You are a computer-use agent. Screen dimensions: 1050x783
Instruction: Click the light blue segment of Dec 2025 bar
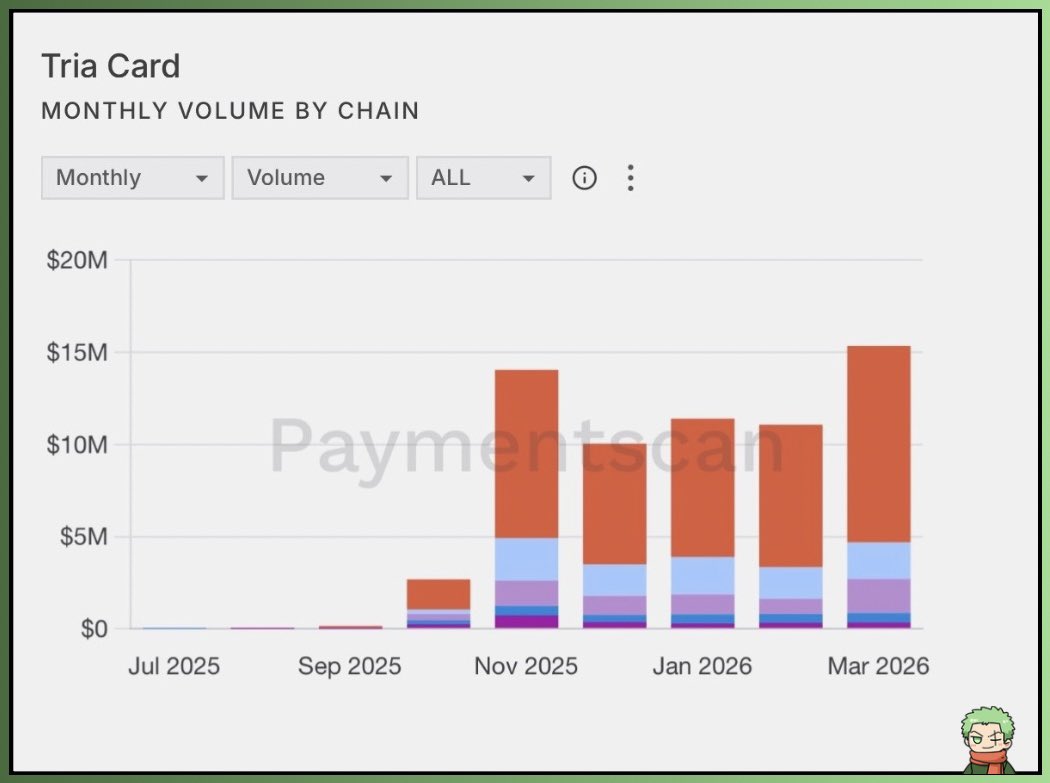tap(615, 580)
